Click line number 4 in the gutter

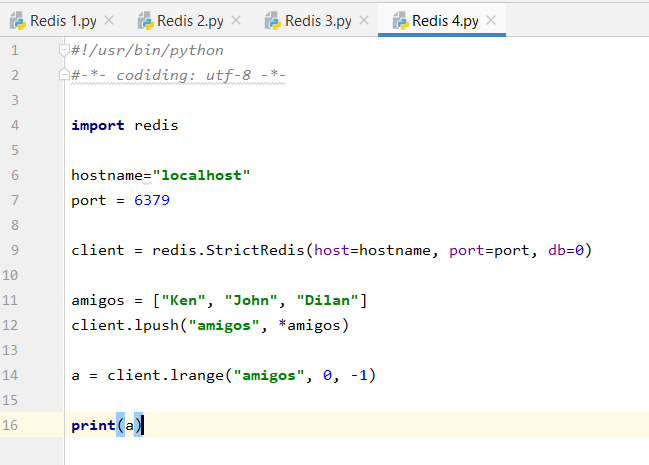click(15, 125)
